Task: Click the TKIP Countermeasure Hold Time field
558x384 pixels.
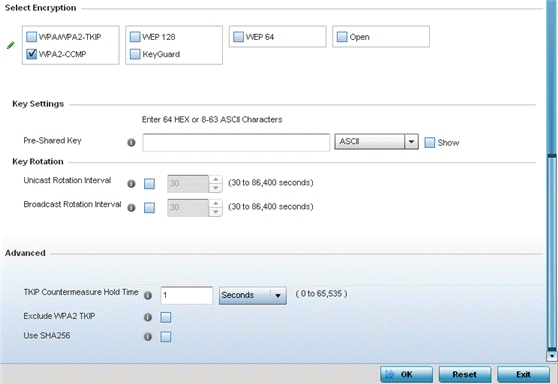Action: pyautogui.click(x=186, y=295)
